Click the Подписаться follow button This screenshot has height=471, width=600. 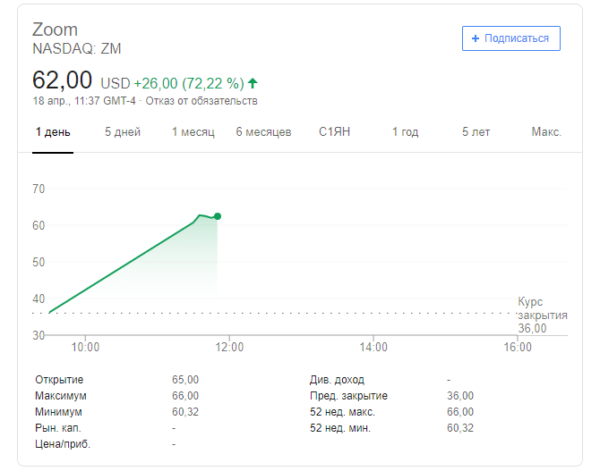[511, 38]
